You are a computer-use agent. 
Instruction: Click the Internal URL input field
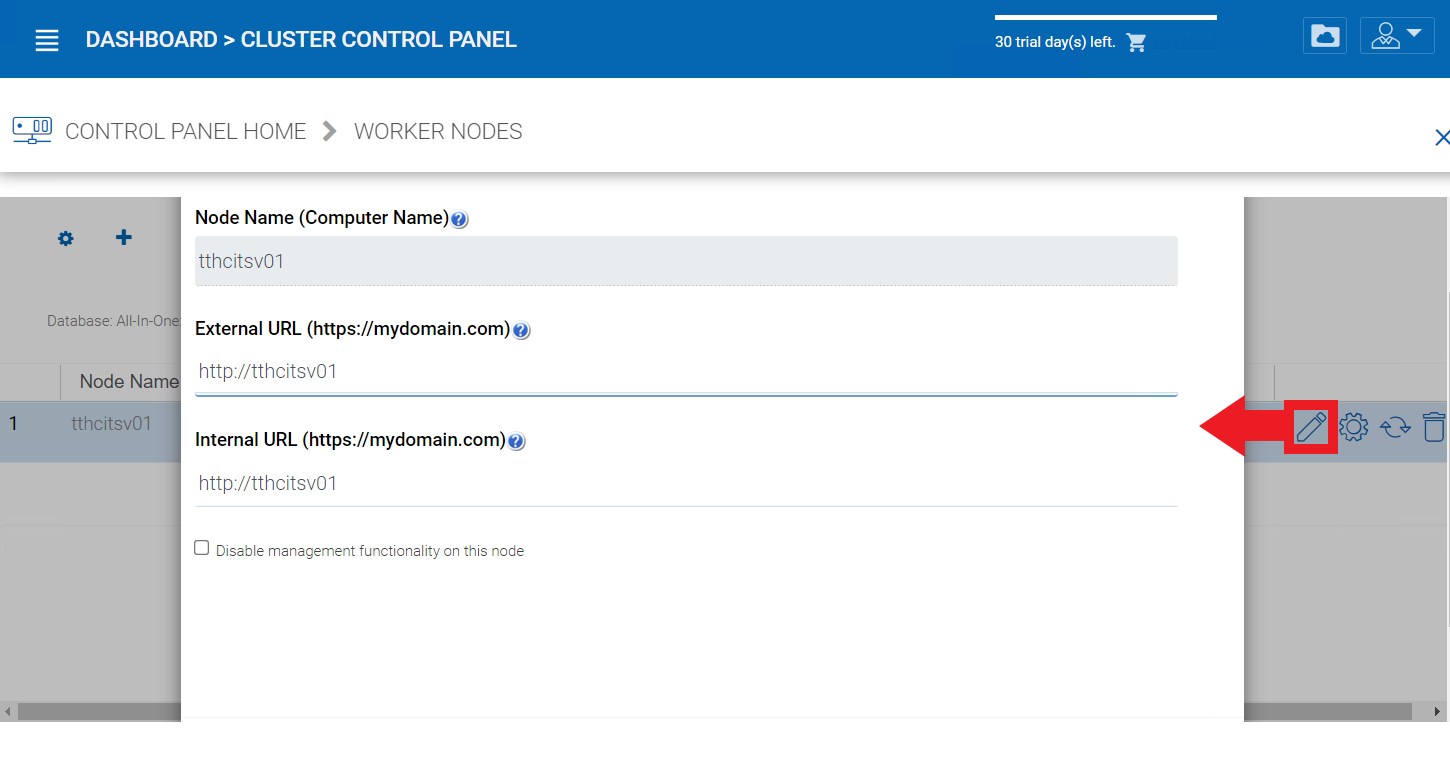(686, 483)
